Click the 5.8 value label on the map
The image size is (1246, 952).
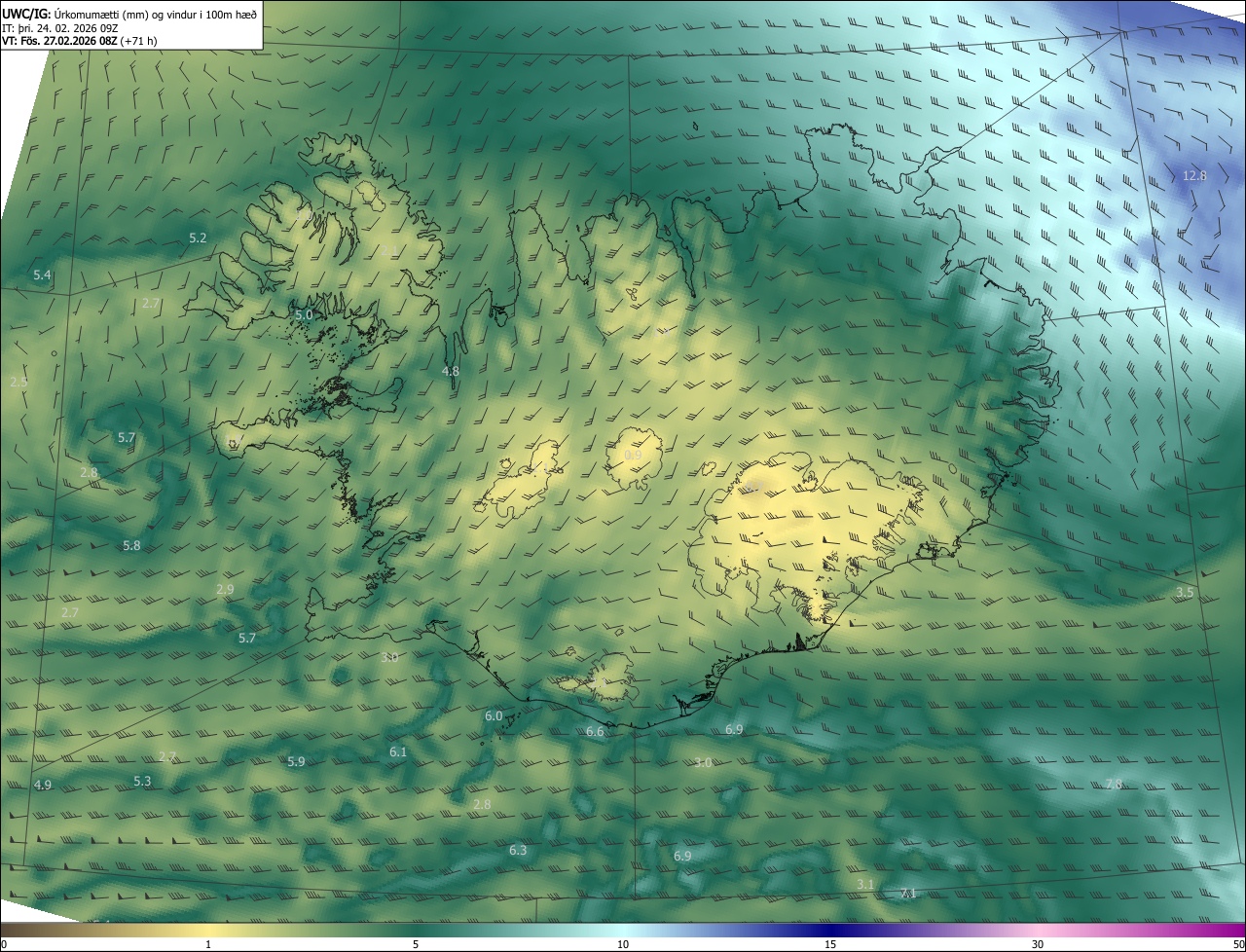pyautogui.click(x=131, y=545)
